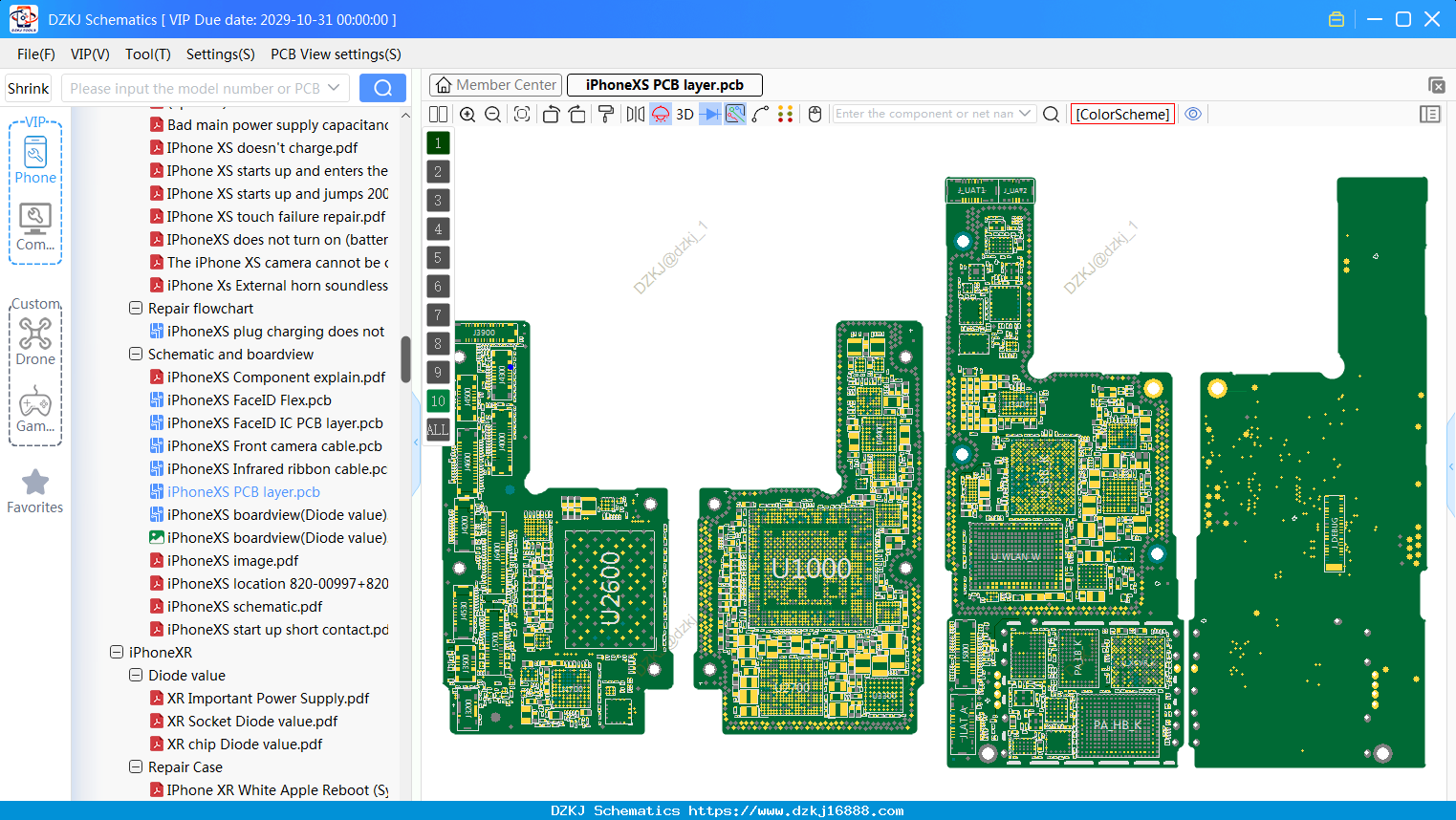Viewport: 1456px width, 820px height.
Task: Collapse the Diode value node
Action: tap(136, 676)
